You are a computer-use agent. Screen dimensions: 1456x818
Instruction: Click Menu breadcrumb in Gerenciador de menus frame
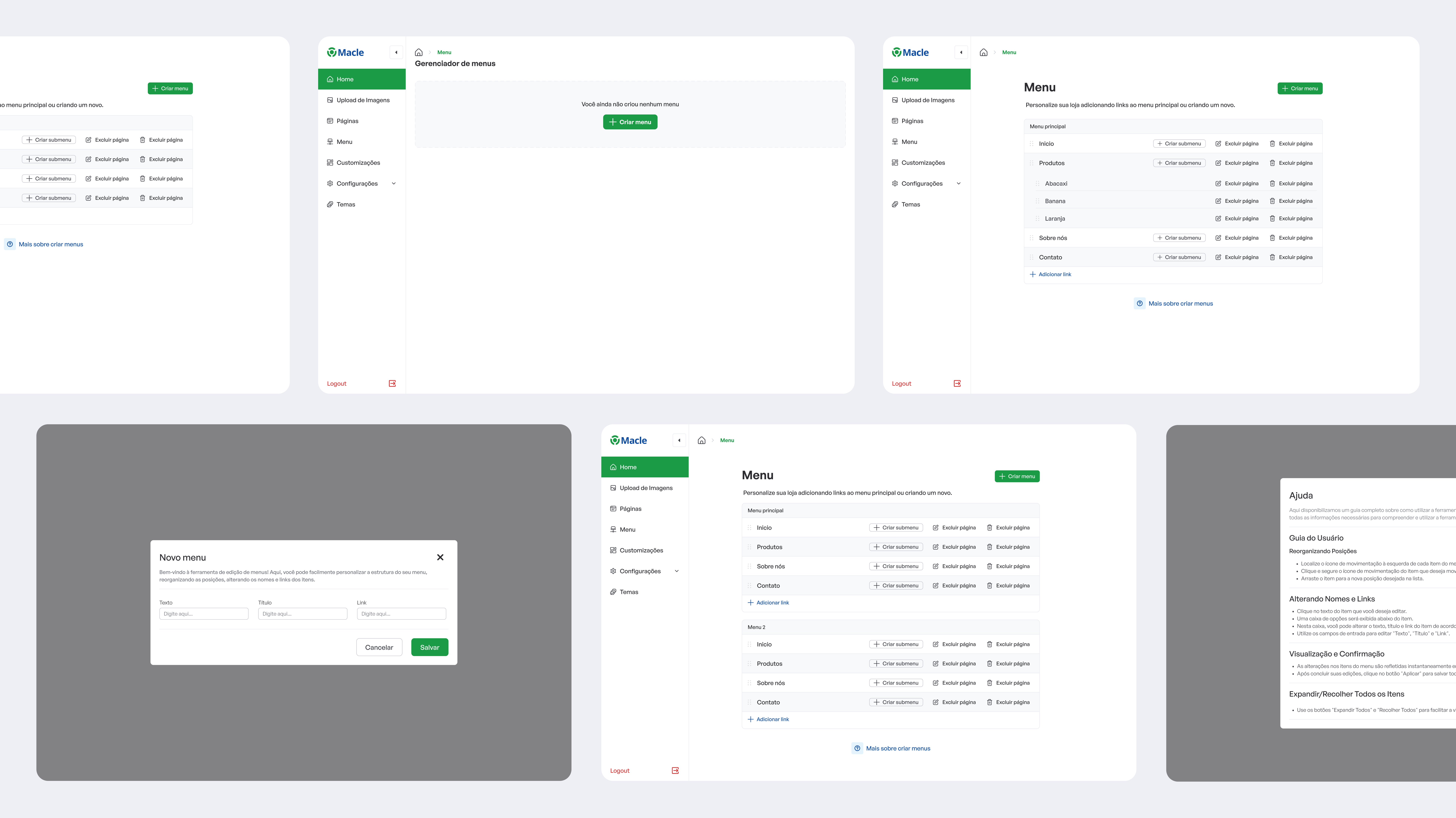(444, 53)
